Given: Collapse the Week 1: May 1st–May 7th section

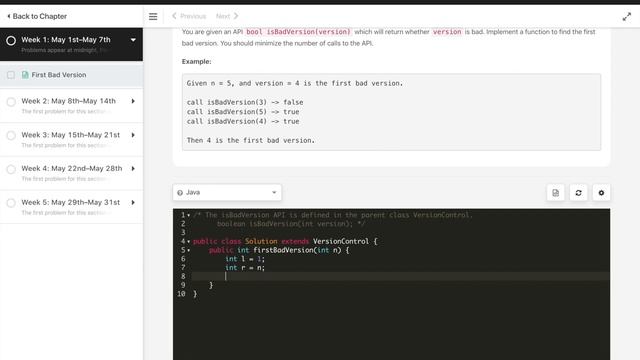Looking at the screenshot, I should (133, 40).
